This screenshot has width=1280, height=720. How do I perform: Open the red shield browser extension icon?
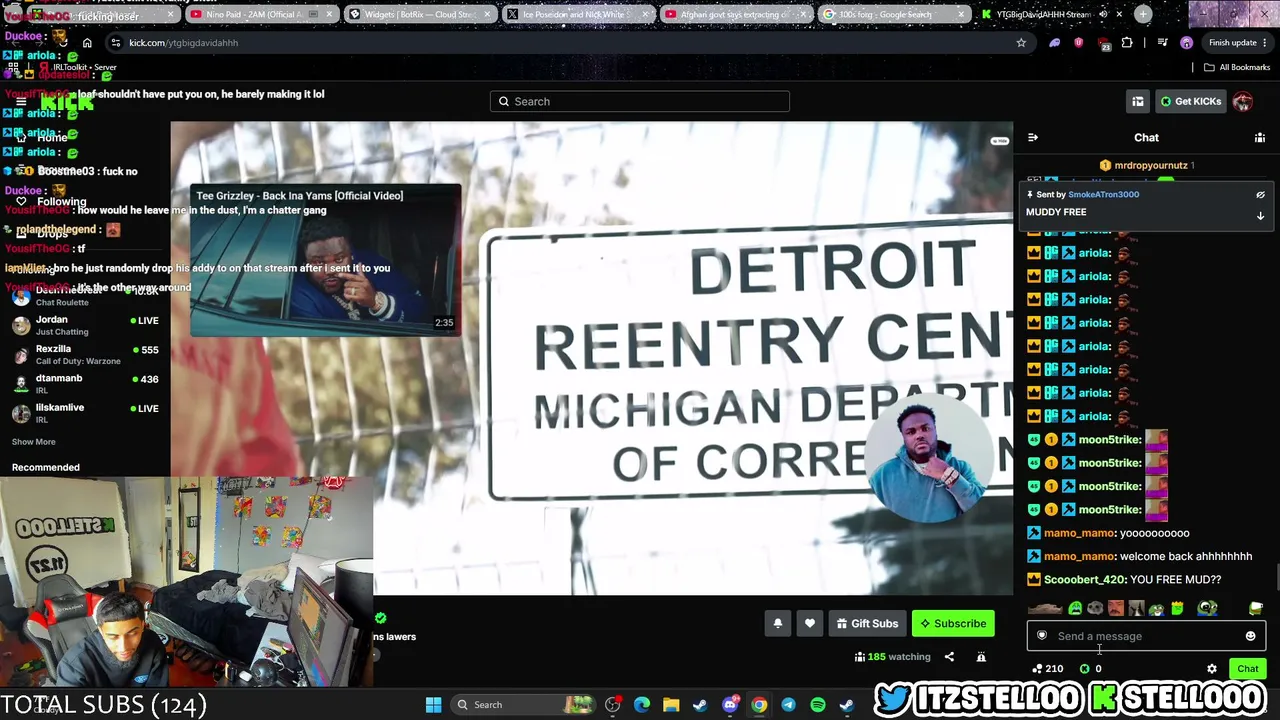pyautogui.click(x=1078, y=43)
